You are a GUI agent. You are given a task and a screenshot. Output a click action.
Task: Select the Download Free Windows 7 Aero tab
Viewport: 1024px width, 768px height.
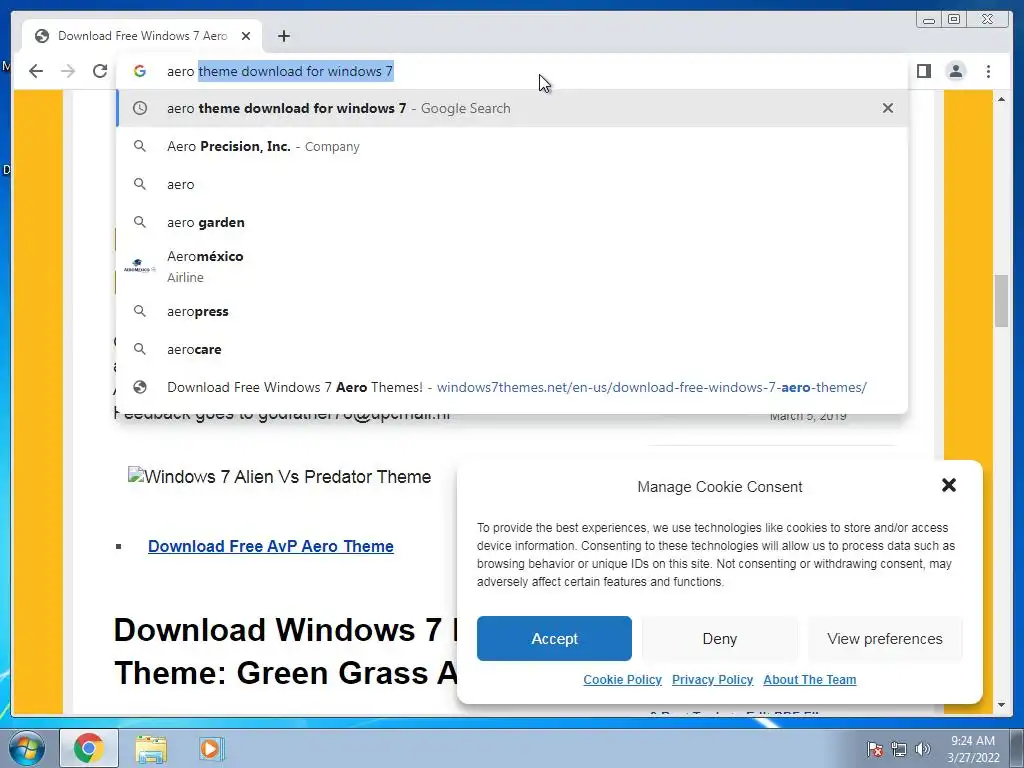coord(142,36)
